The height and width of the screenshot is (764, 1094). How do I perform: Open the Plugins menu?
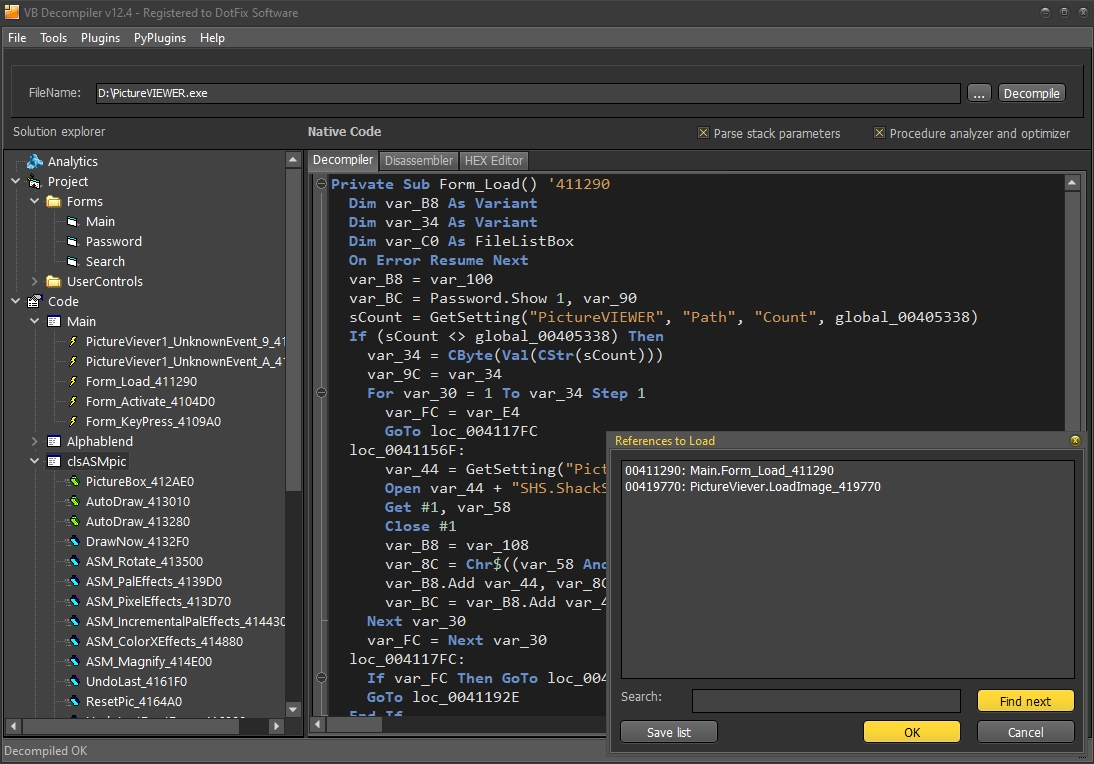100,38
